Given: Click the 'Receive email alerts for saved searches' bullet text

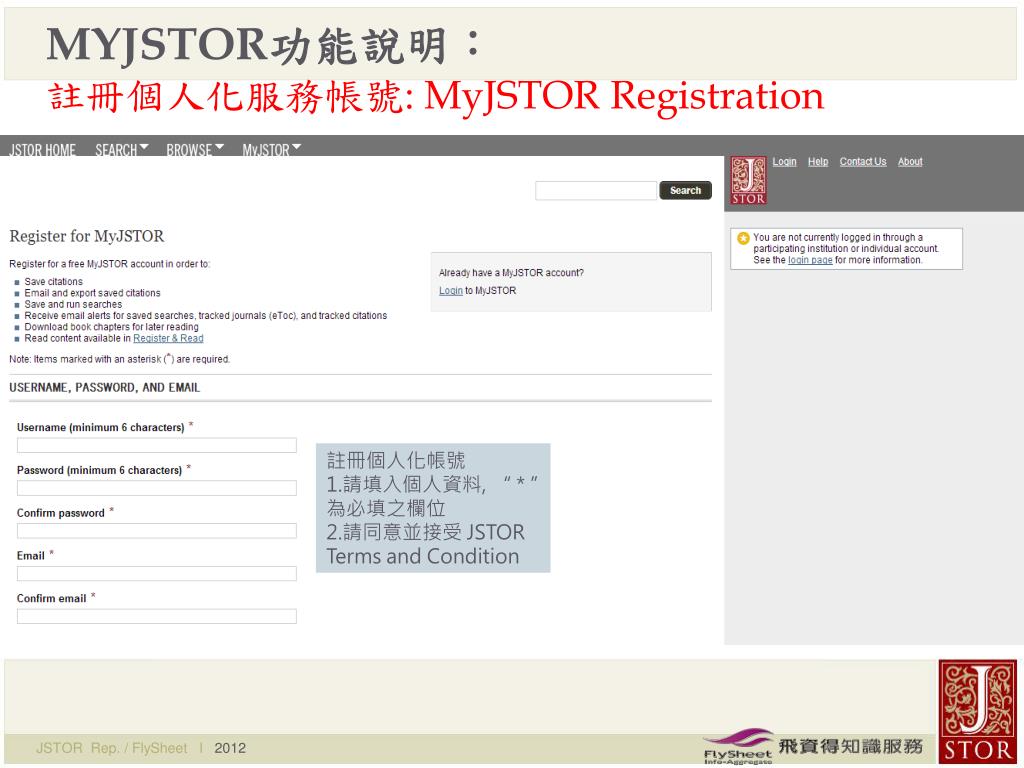Looking at the screenshot, I should [x=206, y=315].
